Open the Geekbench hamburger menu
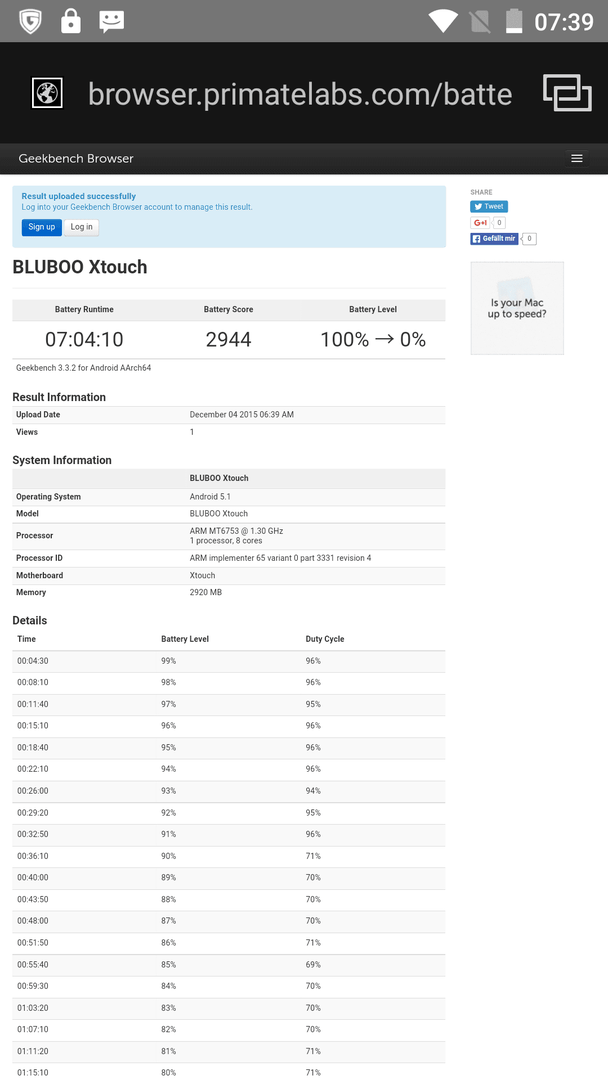 pos(577,158)
